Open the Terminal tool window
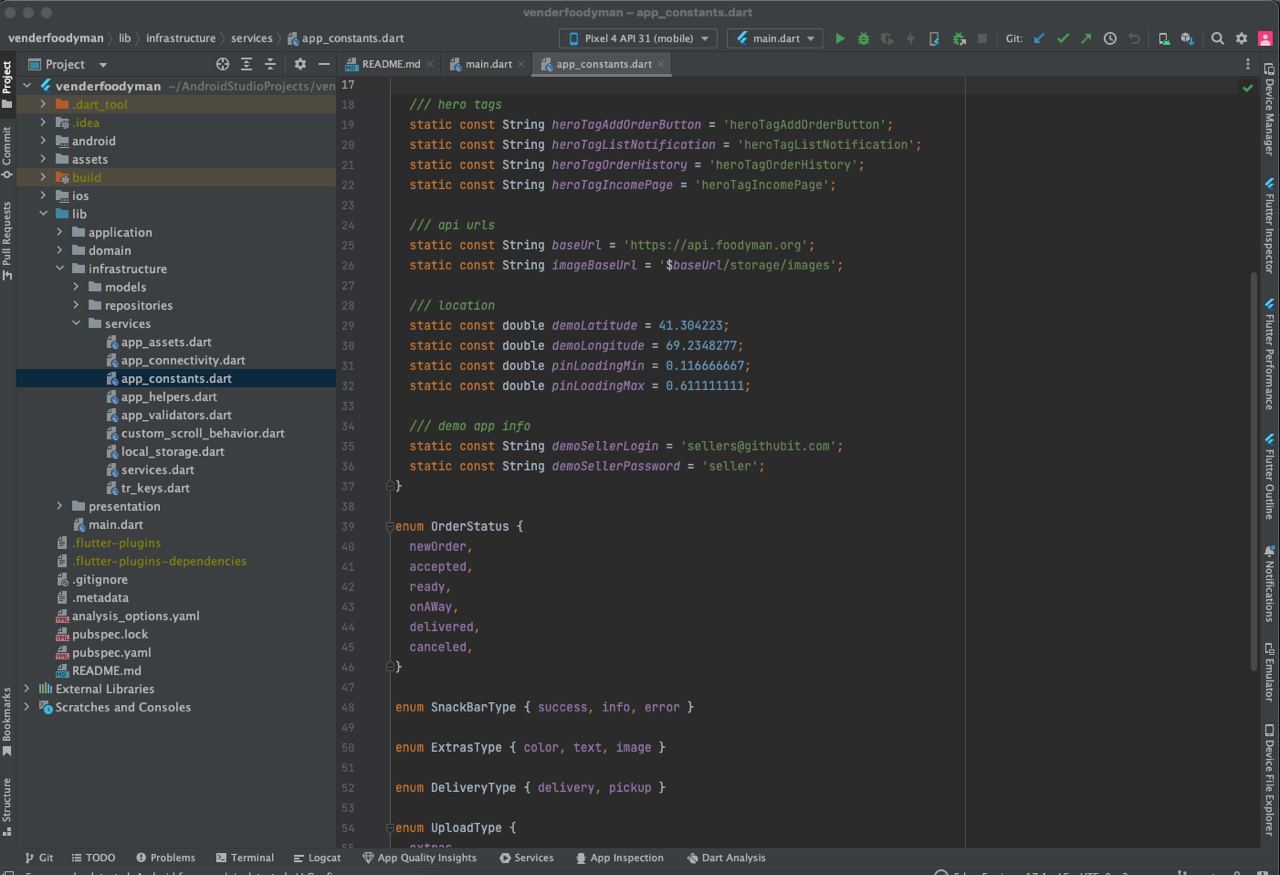The width and height of the screenshot is (1280, 875). [x=245, y=857]
